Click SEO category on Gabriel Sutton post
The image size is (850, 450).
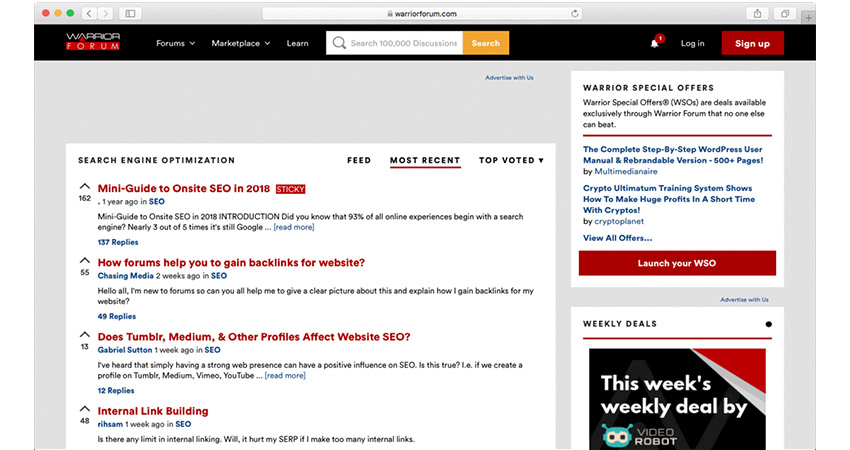[212, 350]
